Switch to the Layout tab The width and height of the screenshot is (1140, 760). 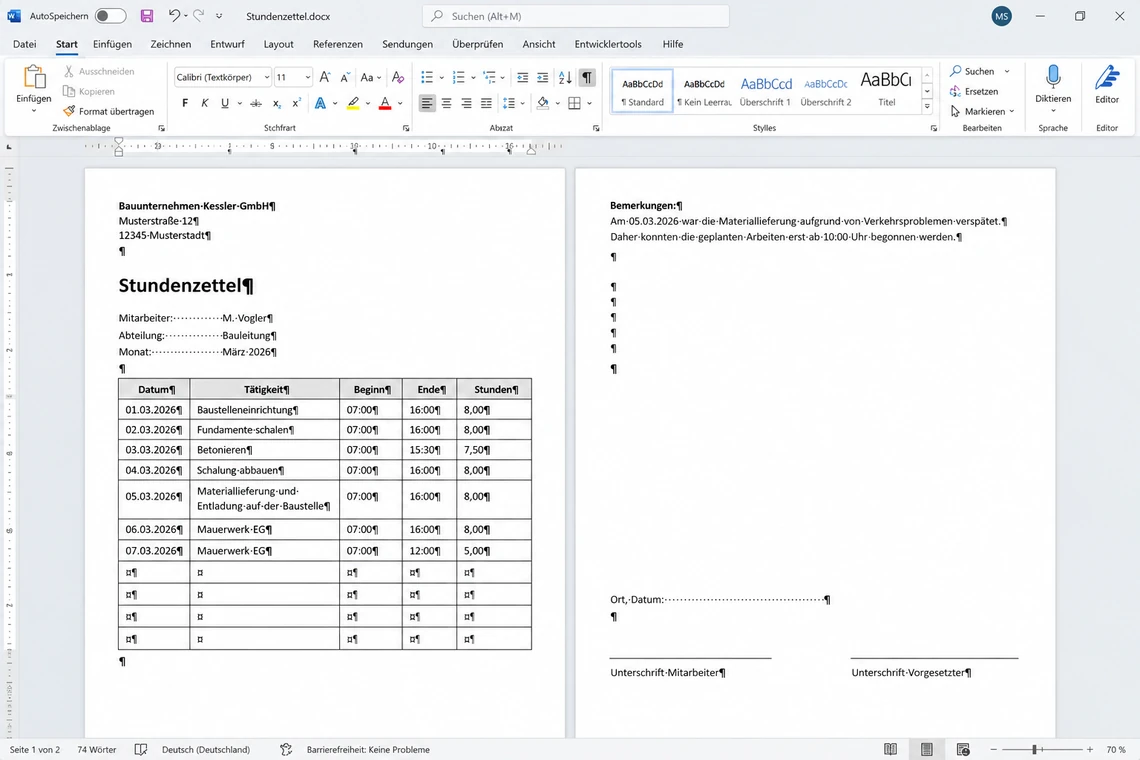278,44
